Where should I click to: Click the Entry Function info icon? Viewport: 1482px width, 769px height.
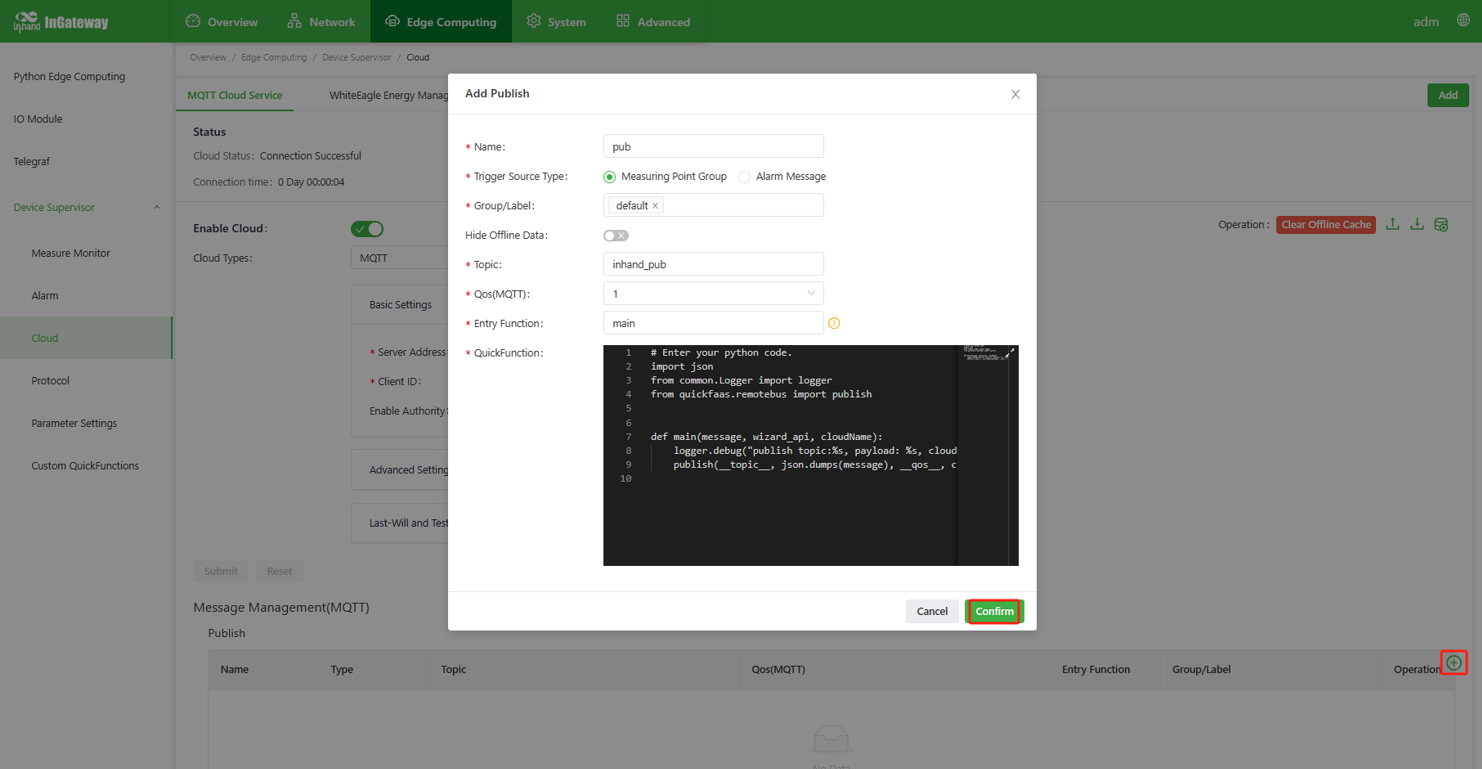click(834, 323)
